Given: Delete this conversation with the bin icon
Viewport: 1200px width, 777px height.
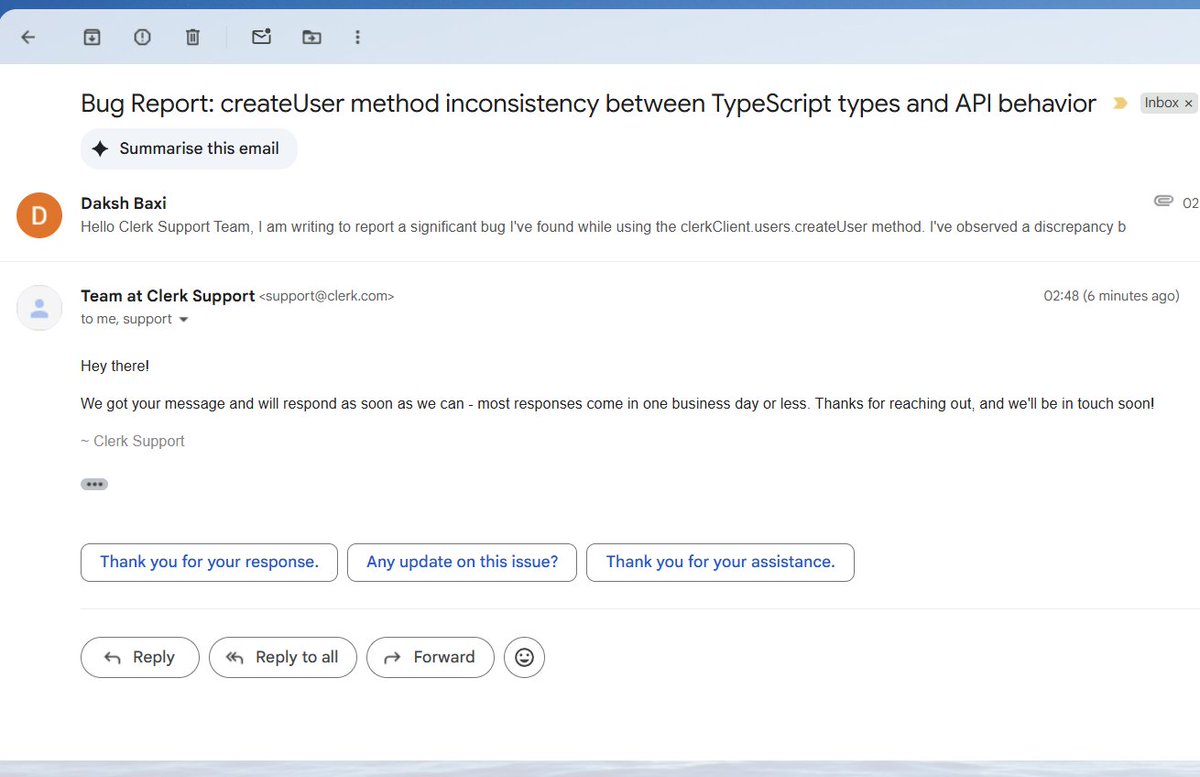Looking at the screenshot, I should 193,37.
